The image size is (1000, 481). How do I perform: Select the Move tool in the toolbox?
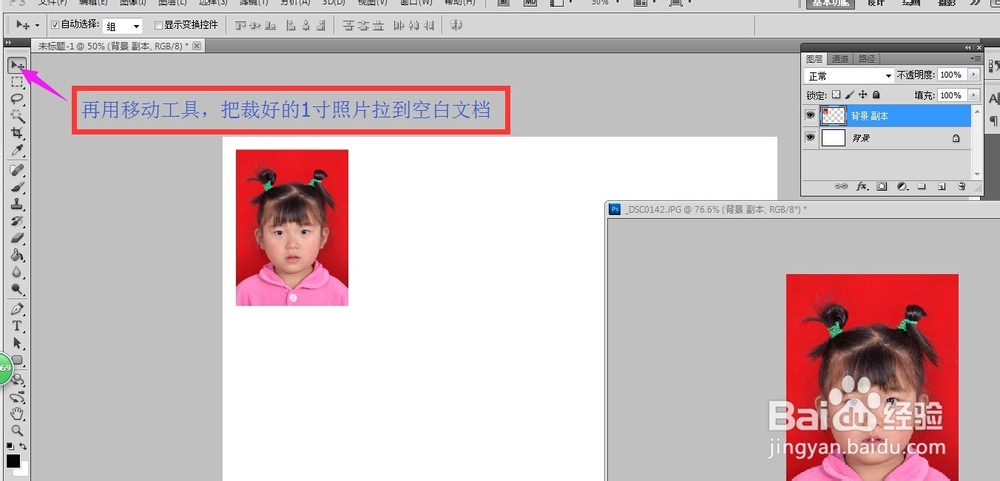click(17, 65)
